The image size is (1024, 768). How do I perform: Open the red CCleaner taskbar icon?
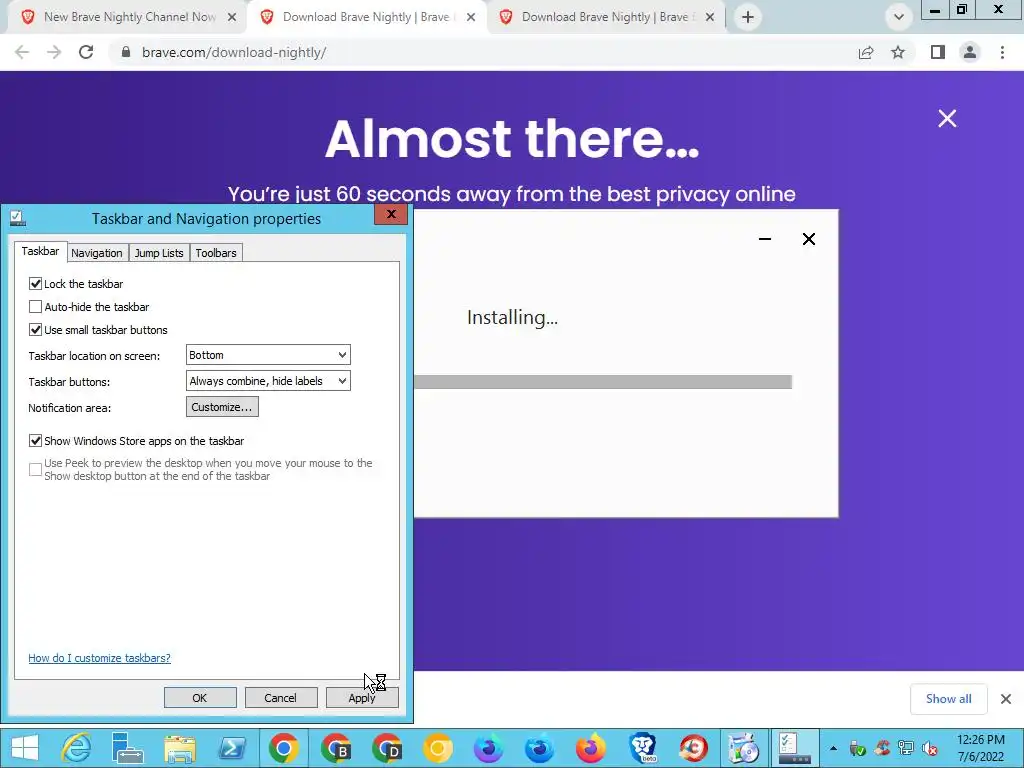(694, 748)
